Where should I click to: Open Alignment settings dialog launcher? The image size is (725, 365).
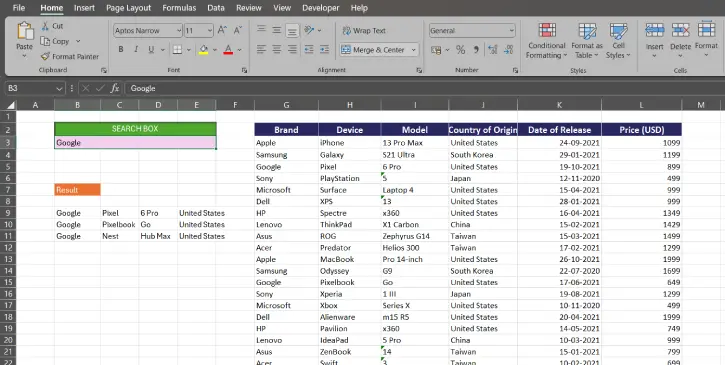[419, 70]
